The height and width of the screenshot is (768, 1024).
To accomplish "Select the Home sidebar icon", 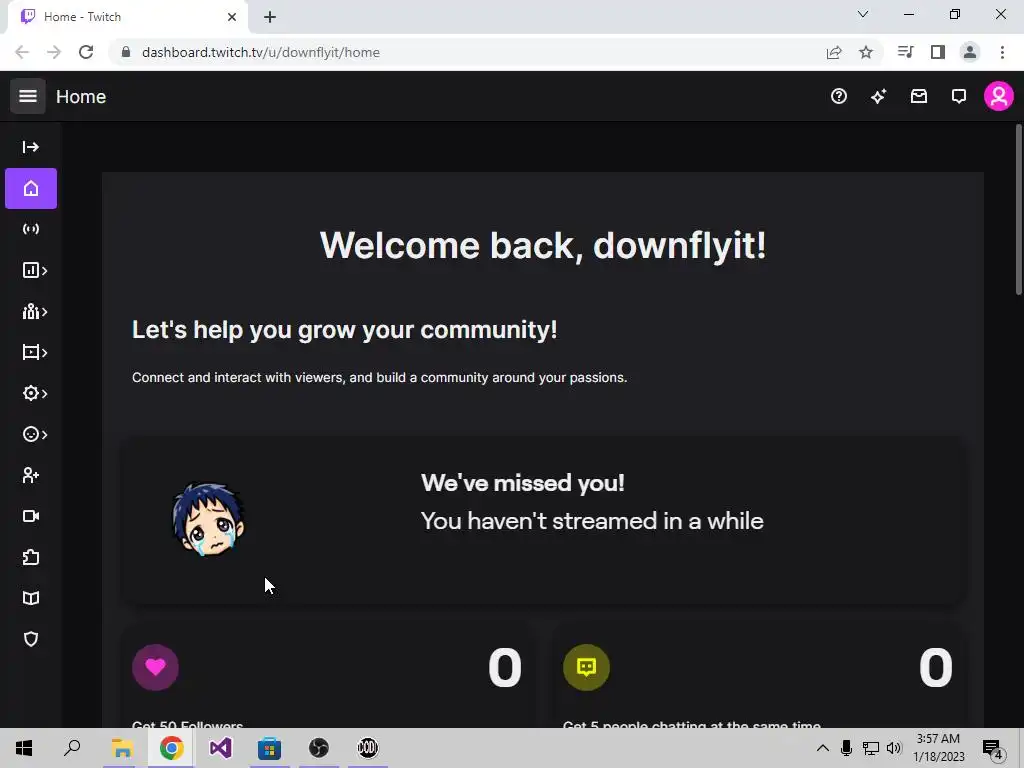I will pos(31,189).
